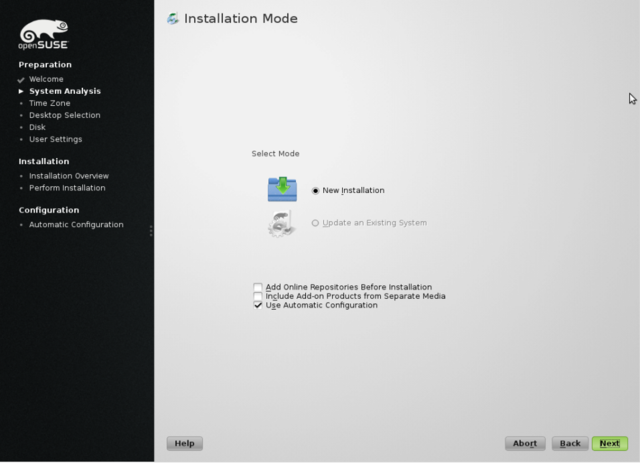640x463 pixels.
Task: Click the Installation Overview step
Action: coord(69,176)
